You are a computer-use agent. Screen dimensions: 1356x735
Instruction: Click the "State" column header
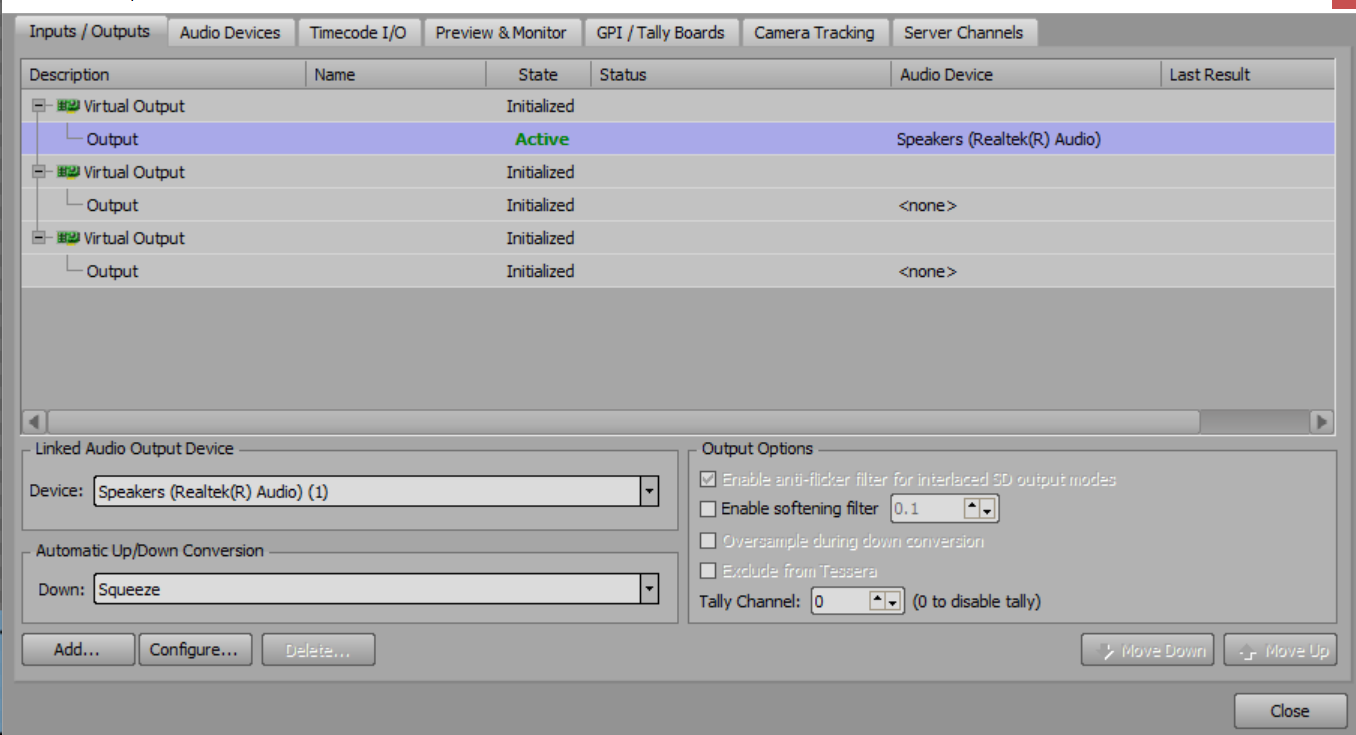538,74
